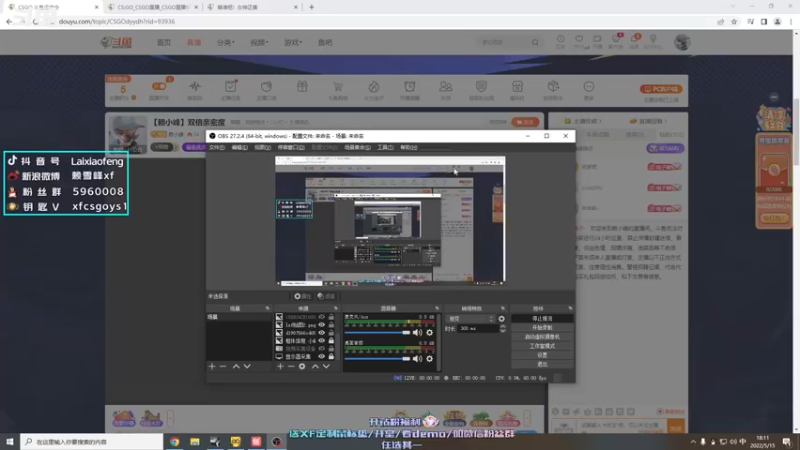Click the audio waveform icon in Douyu toolbar
The width and height of the screenshot is (800, 450).
point(195,86)
